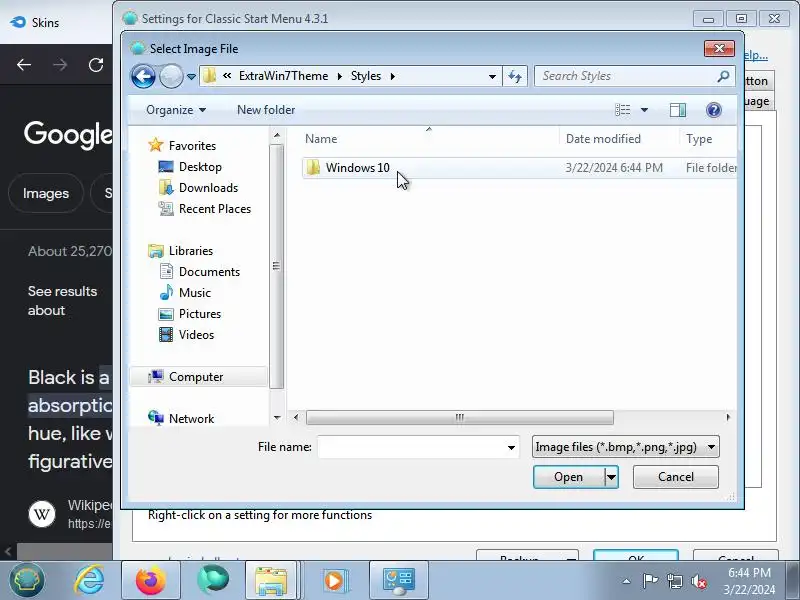Show the preview pane

(678, 110)
